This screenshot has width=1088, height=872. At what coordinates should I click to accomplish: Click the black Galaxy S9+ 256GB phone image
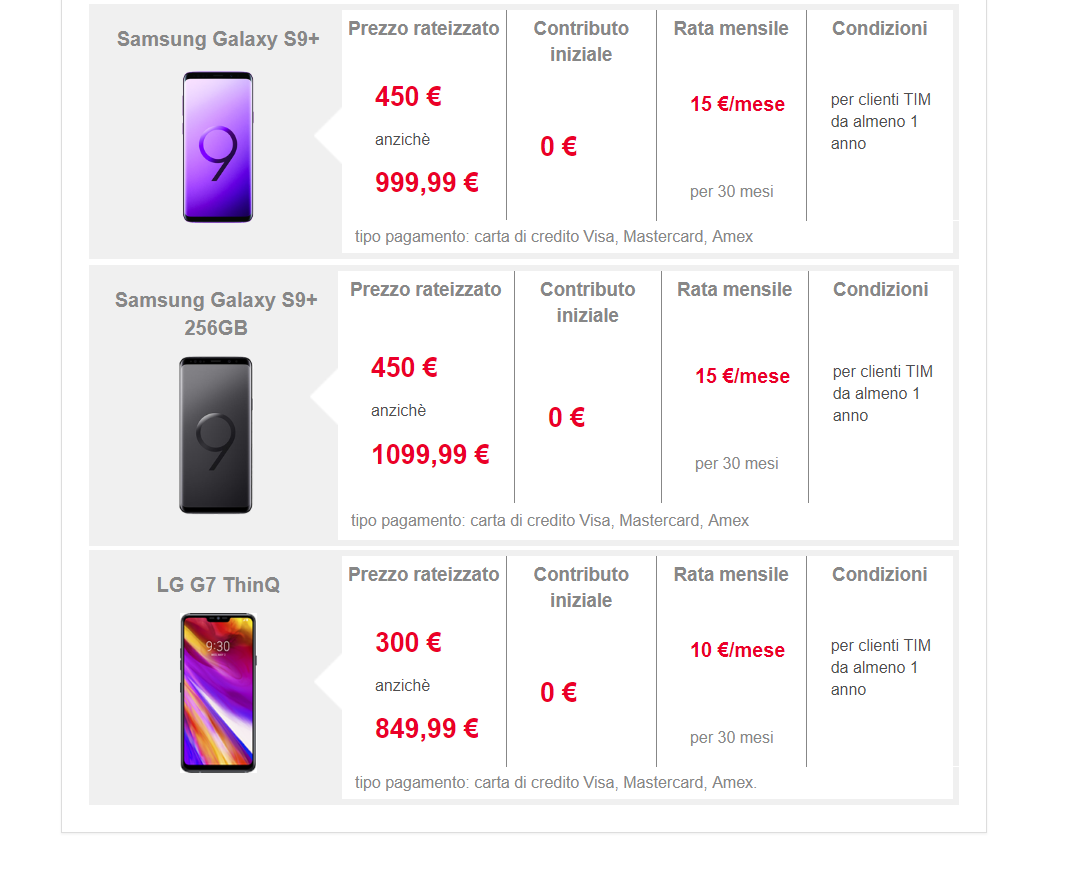click(216, 435)
